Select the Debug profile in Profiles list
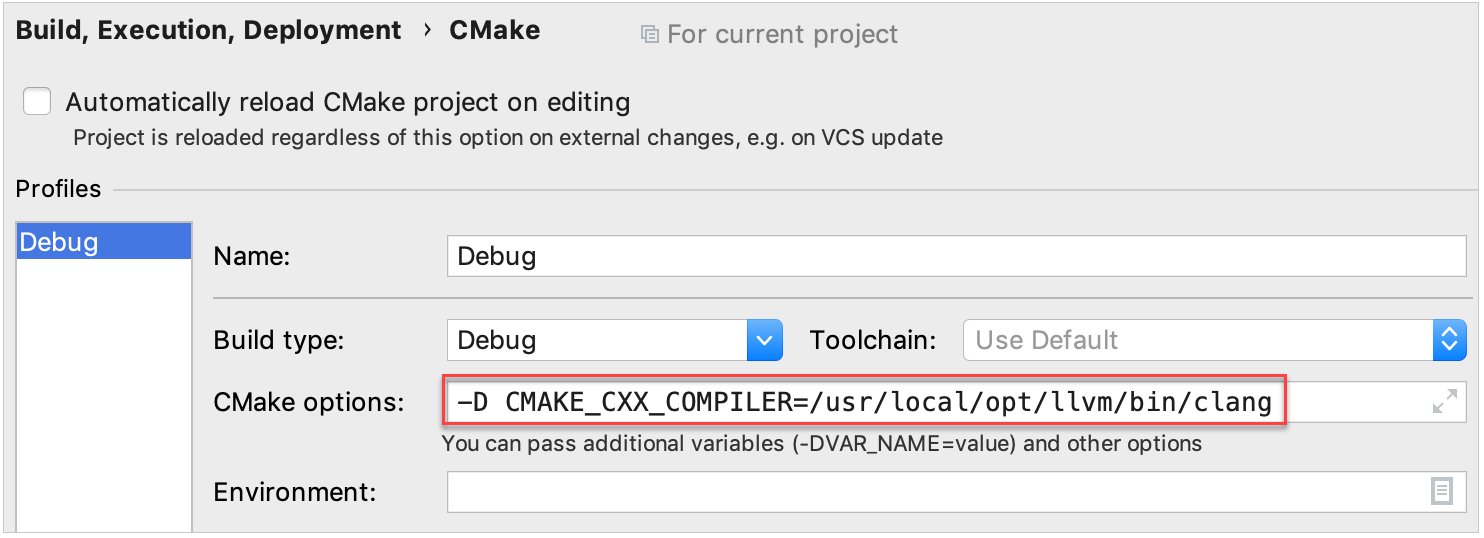 point(104,242)
